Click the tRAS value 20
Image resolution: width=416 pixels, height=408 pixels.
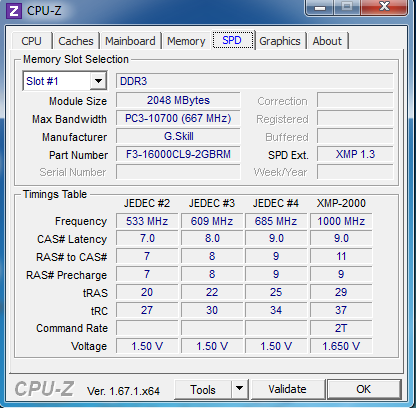click(x=147, y=292)
